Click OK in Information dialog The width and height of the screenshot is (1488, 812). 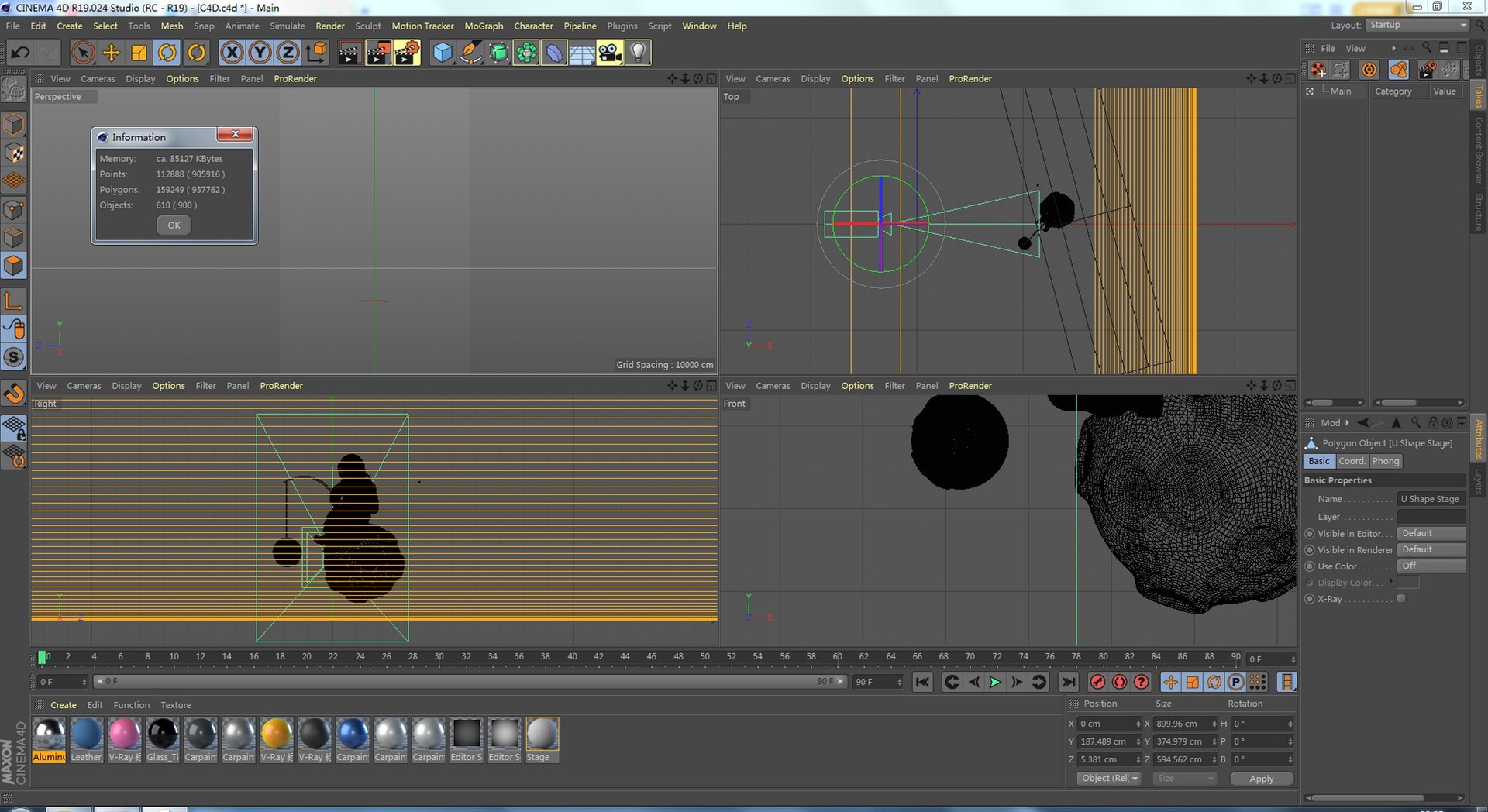174,225
